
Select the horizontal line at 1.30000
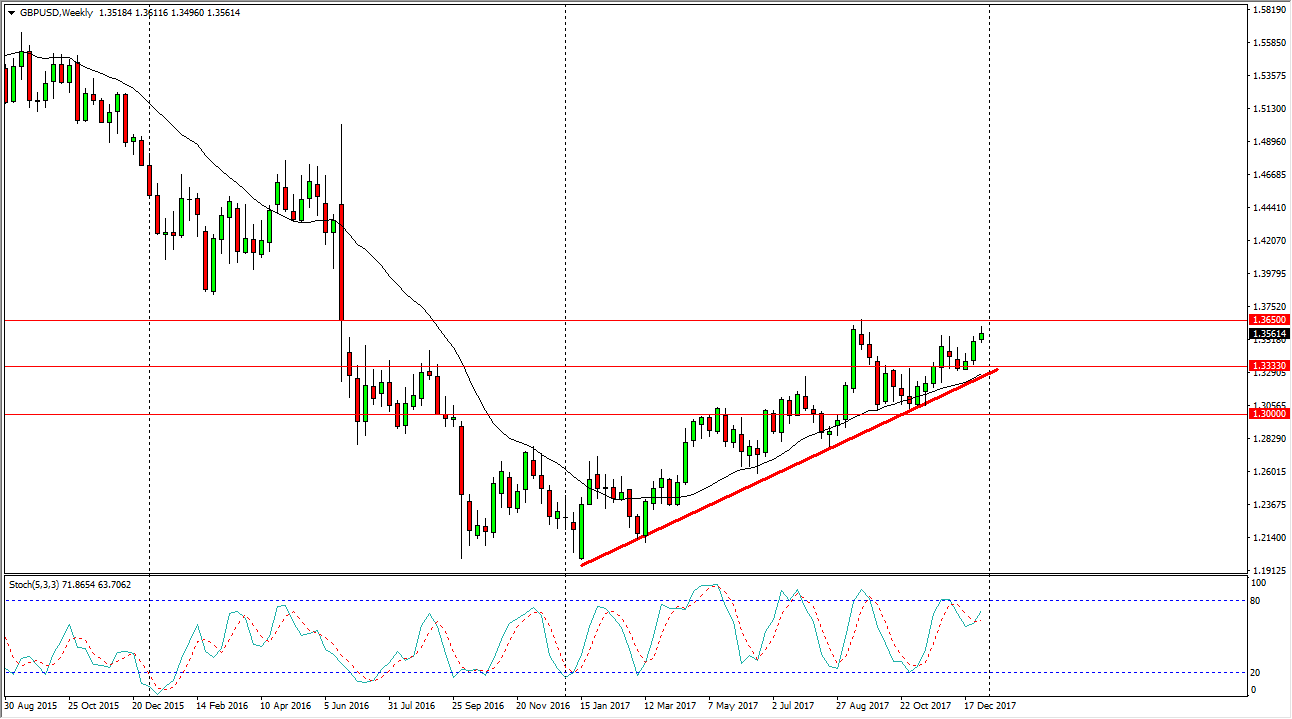point(600,413)
